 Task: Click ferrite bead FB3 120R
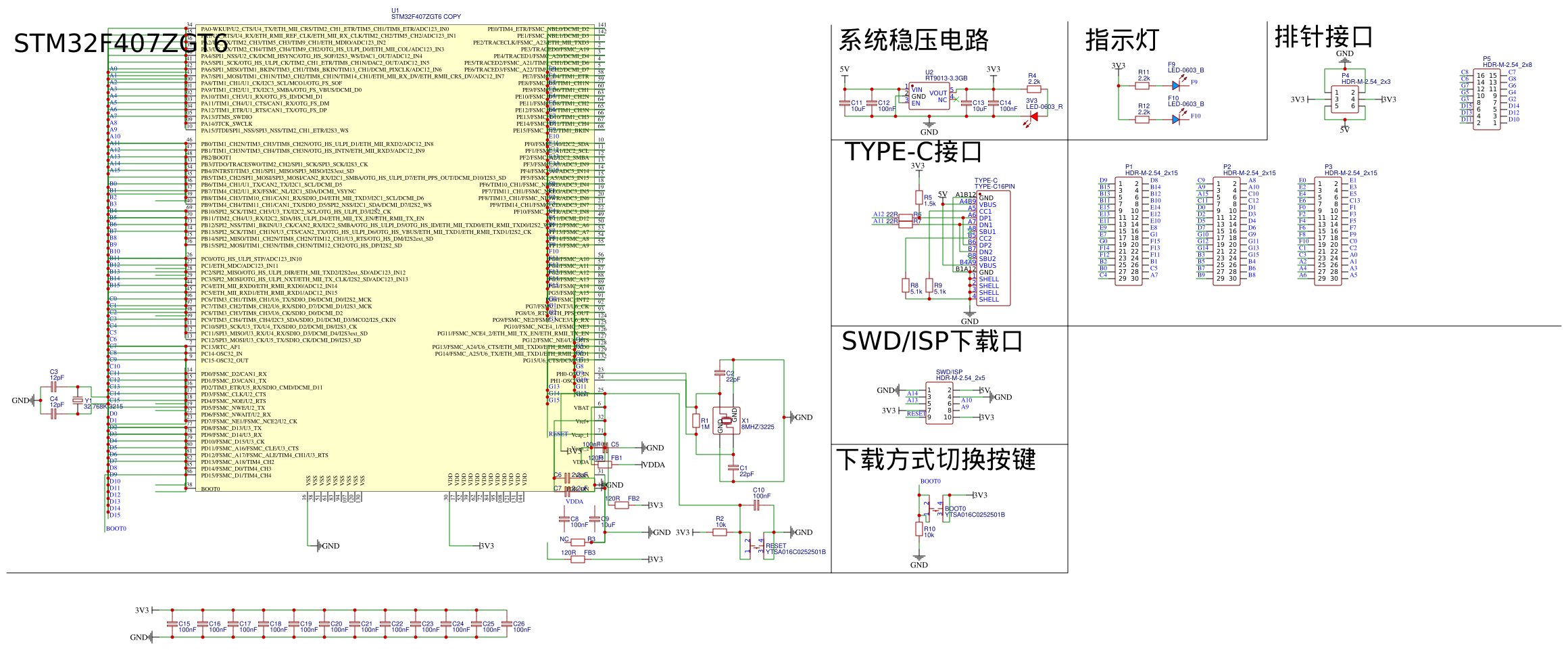(578, 559)
